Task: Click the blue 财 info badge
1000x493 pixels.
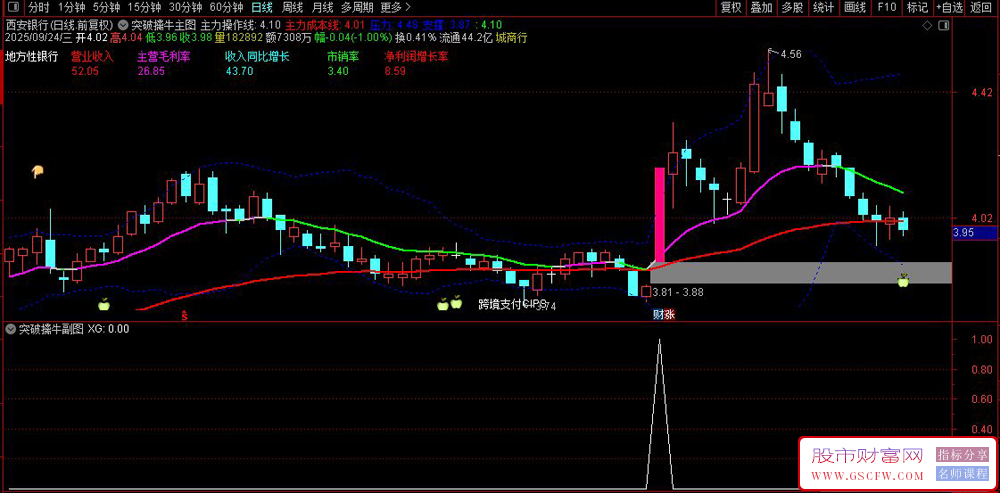Action: (657, 314)
